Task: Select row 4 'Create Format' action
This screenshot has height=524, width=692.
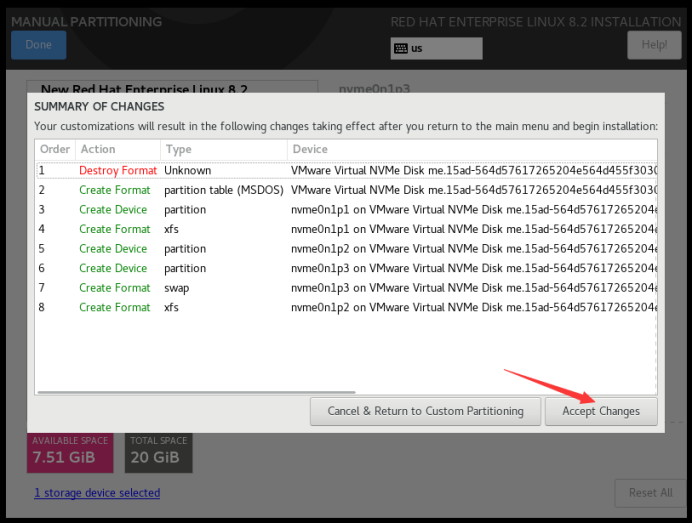Action: click(115, 229)
